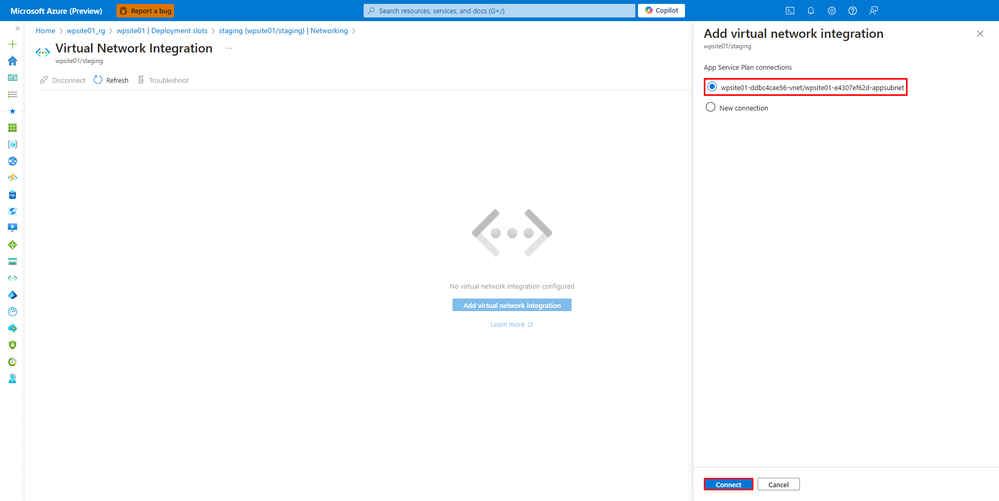Viewport: 999px width, 501px height.
Task: Open Help + support person icon
Action: coord(12,378)
